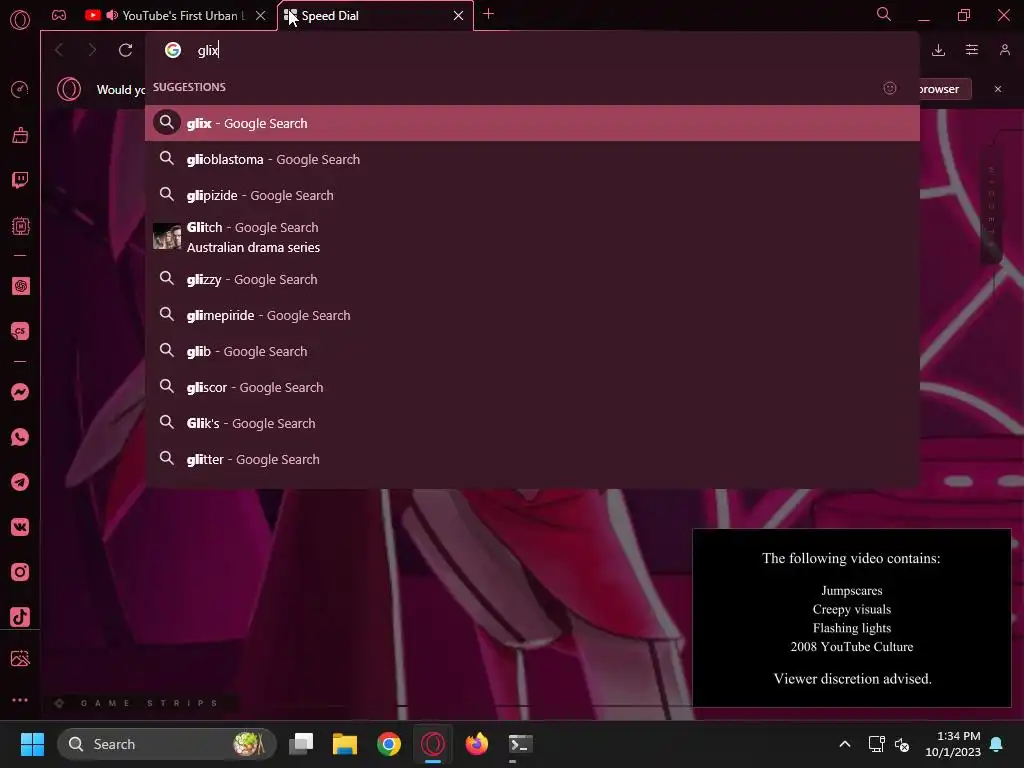Click the video warning overlay window
This screenshot has width=1024, height=768.
852,618
